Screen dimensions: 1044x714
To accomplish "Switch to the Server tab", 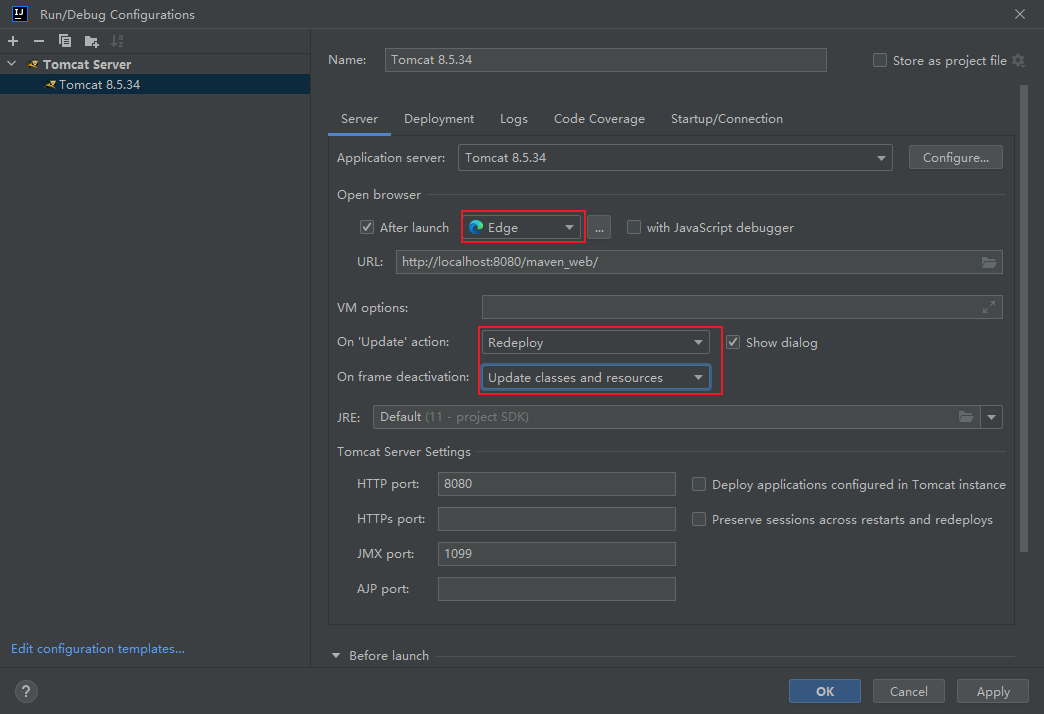I will [359, 119].
